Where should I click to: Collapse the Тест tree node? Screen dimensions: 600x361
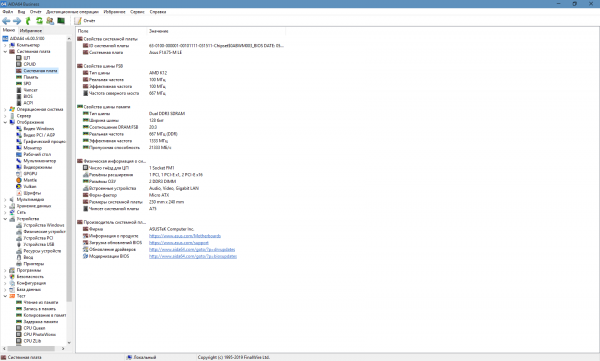(5, 296)
